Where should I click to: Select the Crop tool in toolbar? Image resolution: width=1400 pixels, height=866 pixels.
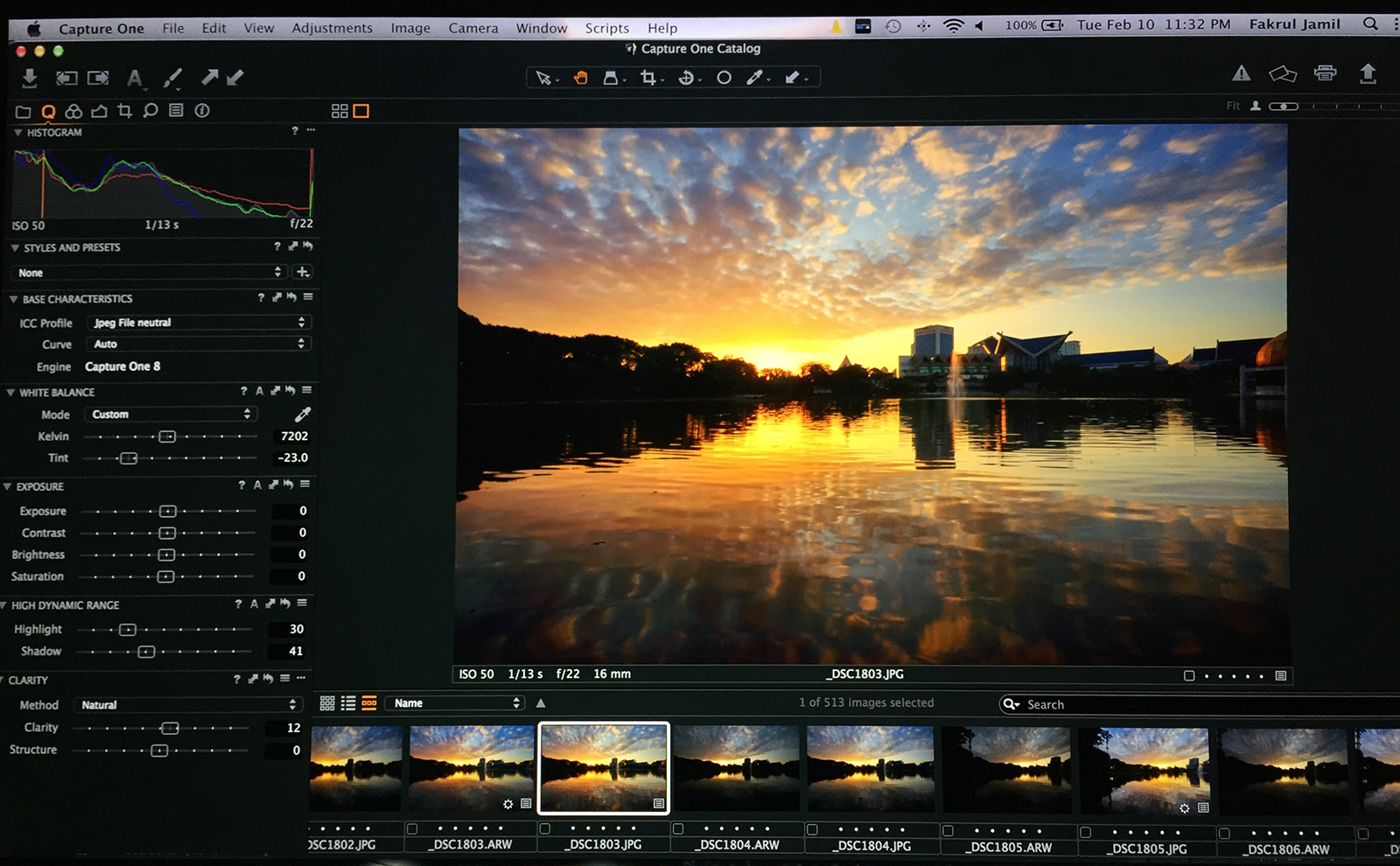647,78
